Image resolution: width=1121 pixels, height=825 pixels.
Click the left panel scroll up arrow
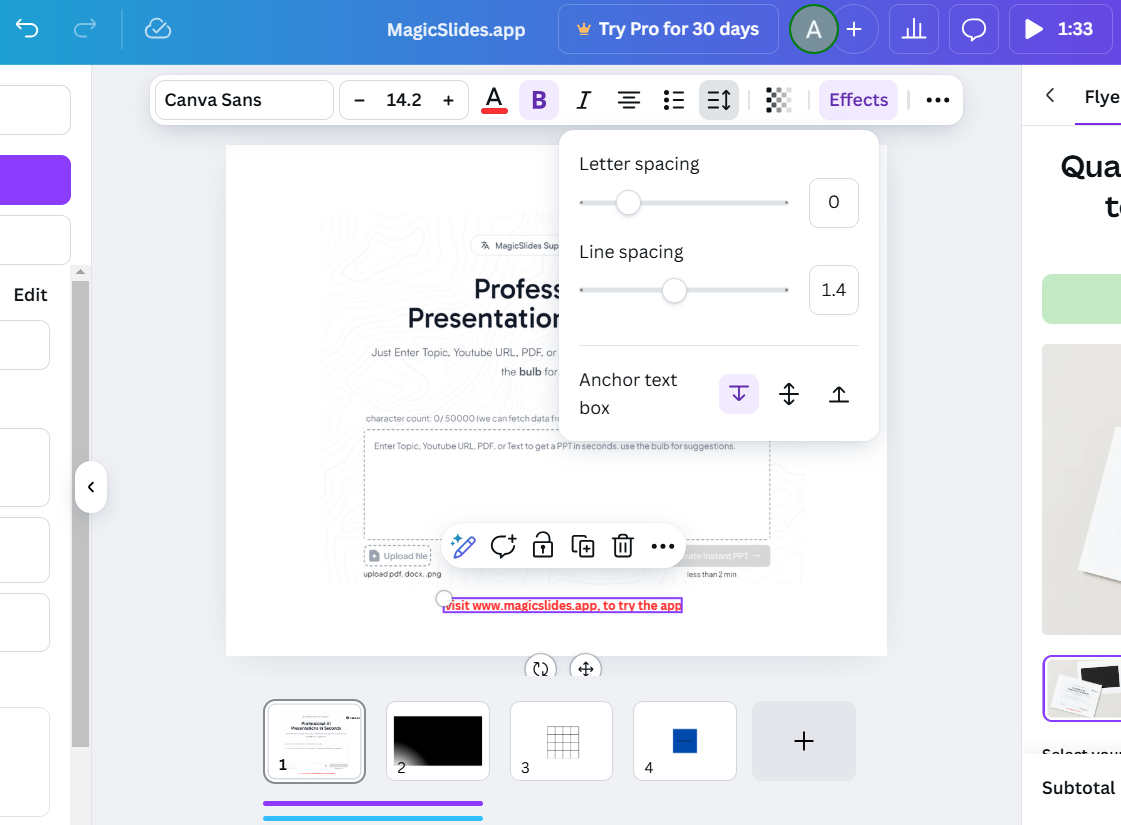tap(80, 272)
